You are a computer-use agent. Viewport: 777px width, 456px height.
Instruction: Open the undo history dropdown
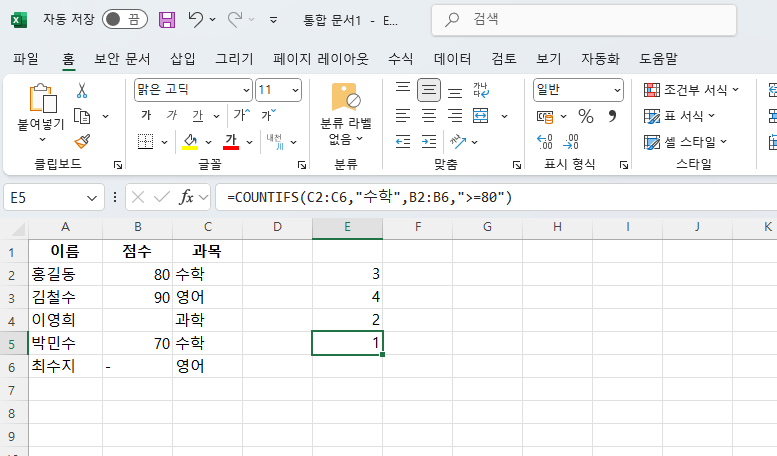[213, 20]
